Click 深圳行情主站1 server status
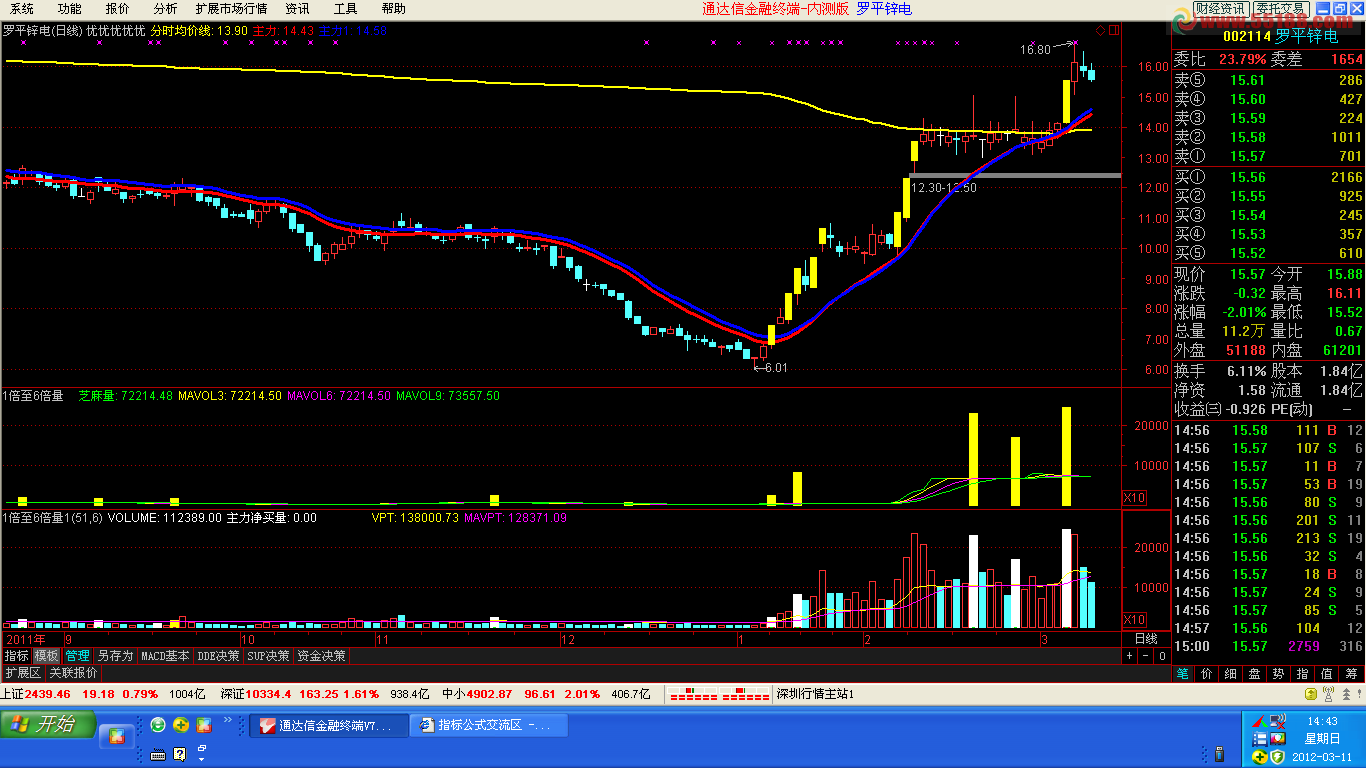 coord(816,694)
